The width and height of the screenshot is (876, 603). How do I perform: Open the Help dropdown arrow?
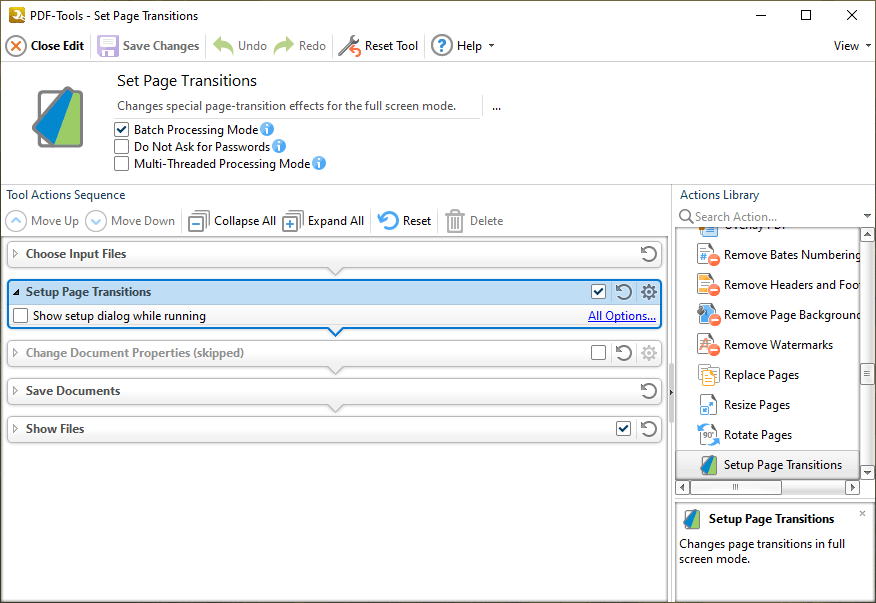(x=491, y=46)
